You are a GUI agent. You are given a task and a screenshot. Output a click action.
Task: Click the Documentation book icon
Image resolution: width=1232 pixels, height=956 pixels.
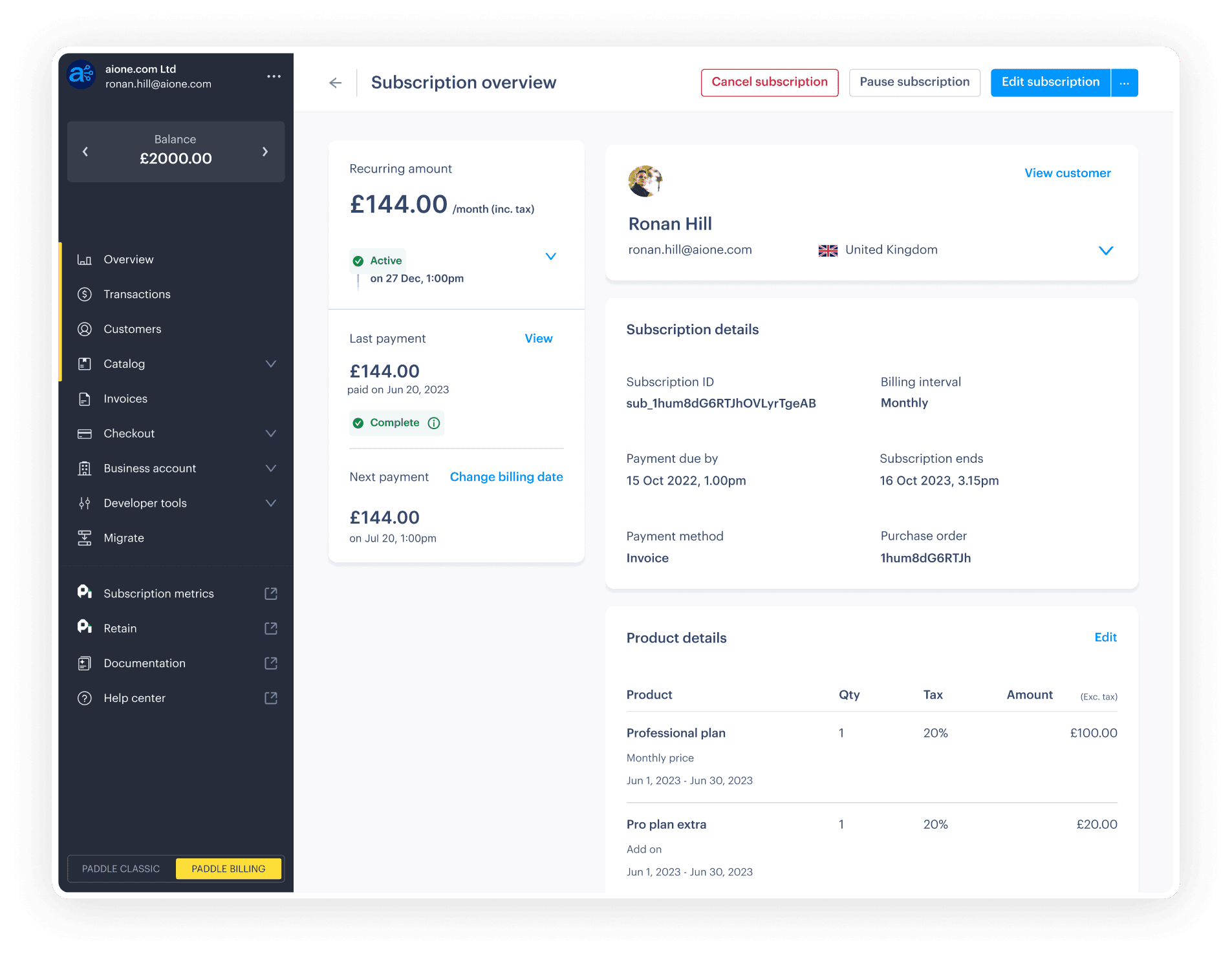[x=84, y=663]
